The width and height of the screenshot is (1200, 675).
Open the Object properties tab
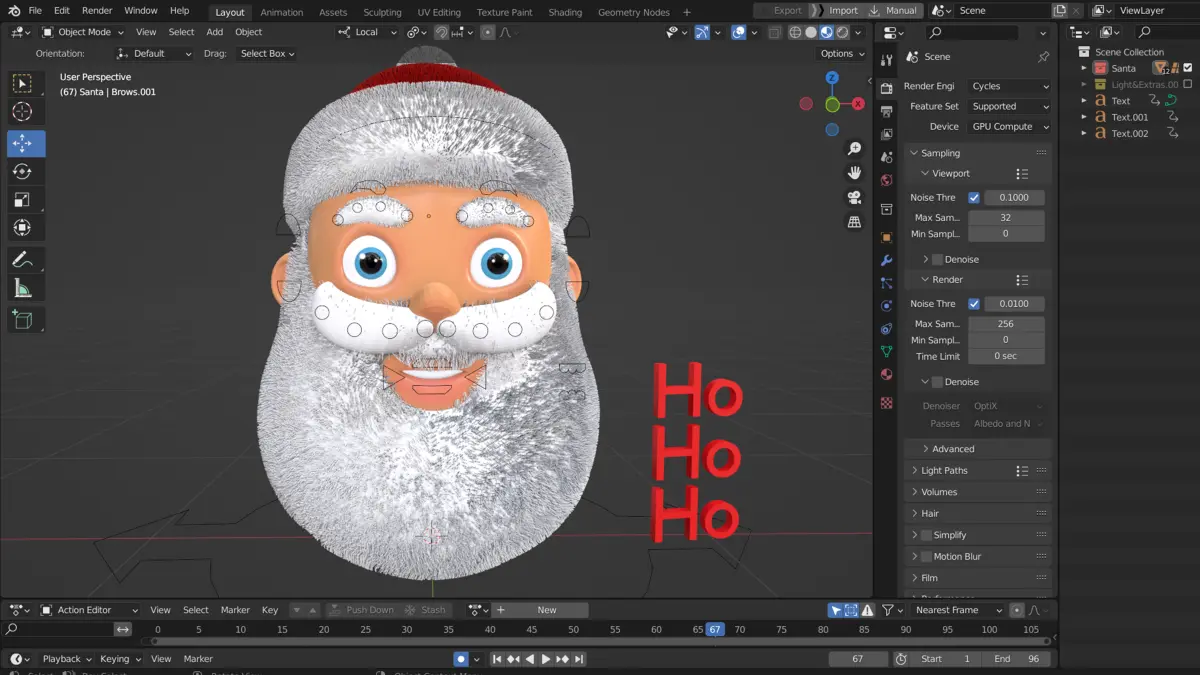(x=886, y=238)
